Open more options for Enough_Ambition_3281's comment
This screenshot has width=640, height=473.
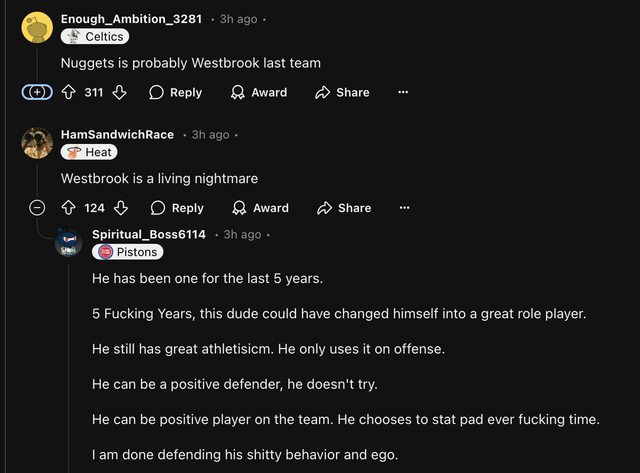point(403,92)
